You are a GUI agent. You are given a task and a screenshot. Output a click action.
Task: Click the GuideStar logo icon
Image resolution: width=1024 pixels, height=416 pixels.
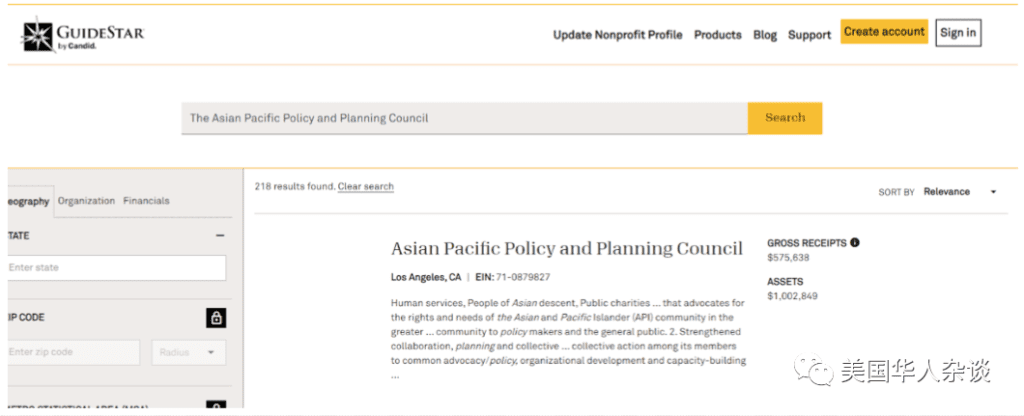38,35
